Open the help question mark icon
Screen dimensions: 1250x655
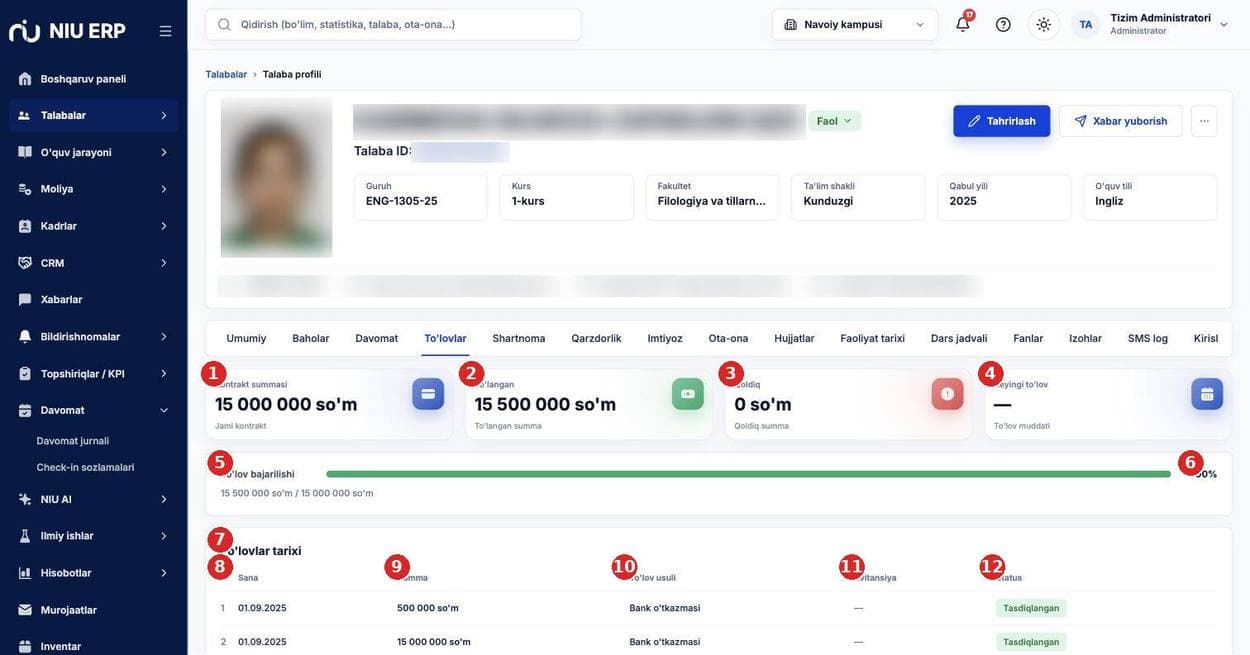click(x=1003, y=24)
